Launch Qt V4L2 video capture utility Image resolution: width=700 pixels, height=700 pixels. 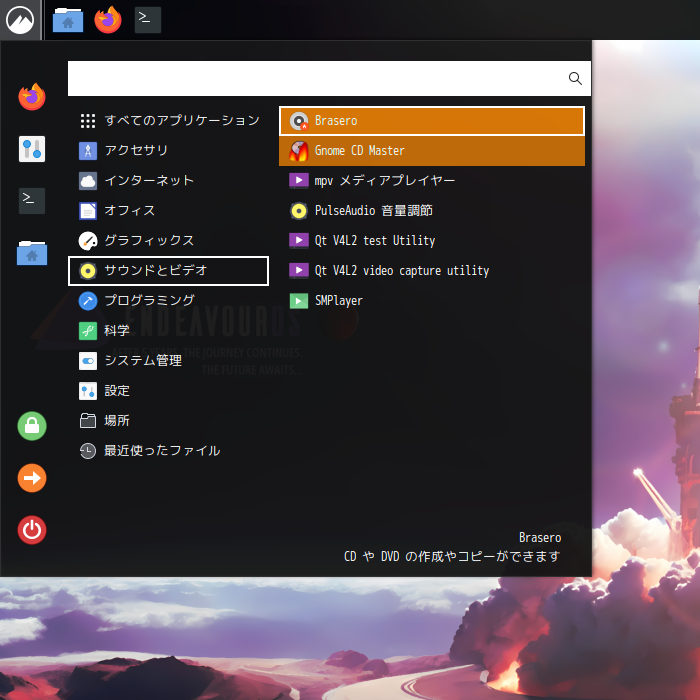(432, 271)
